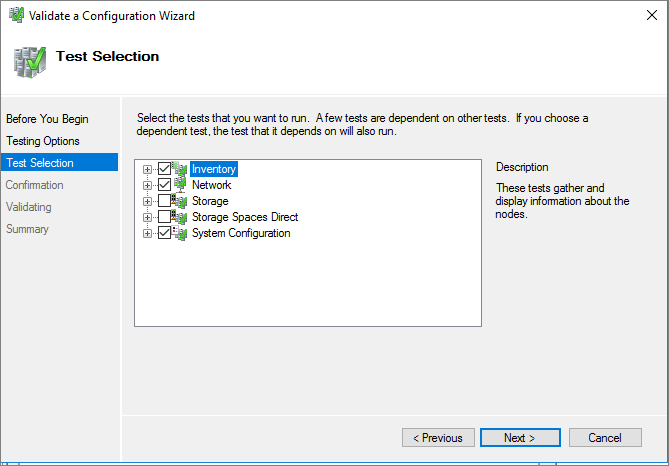Viewport: 669px width, 466px height.
Task: Select the System Configuration label
Action: pos(241,233)
